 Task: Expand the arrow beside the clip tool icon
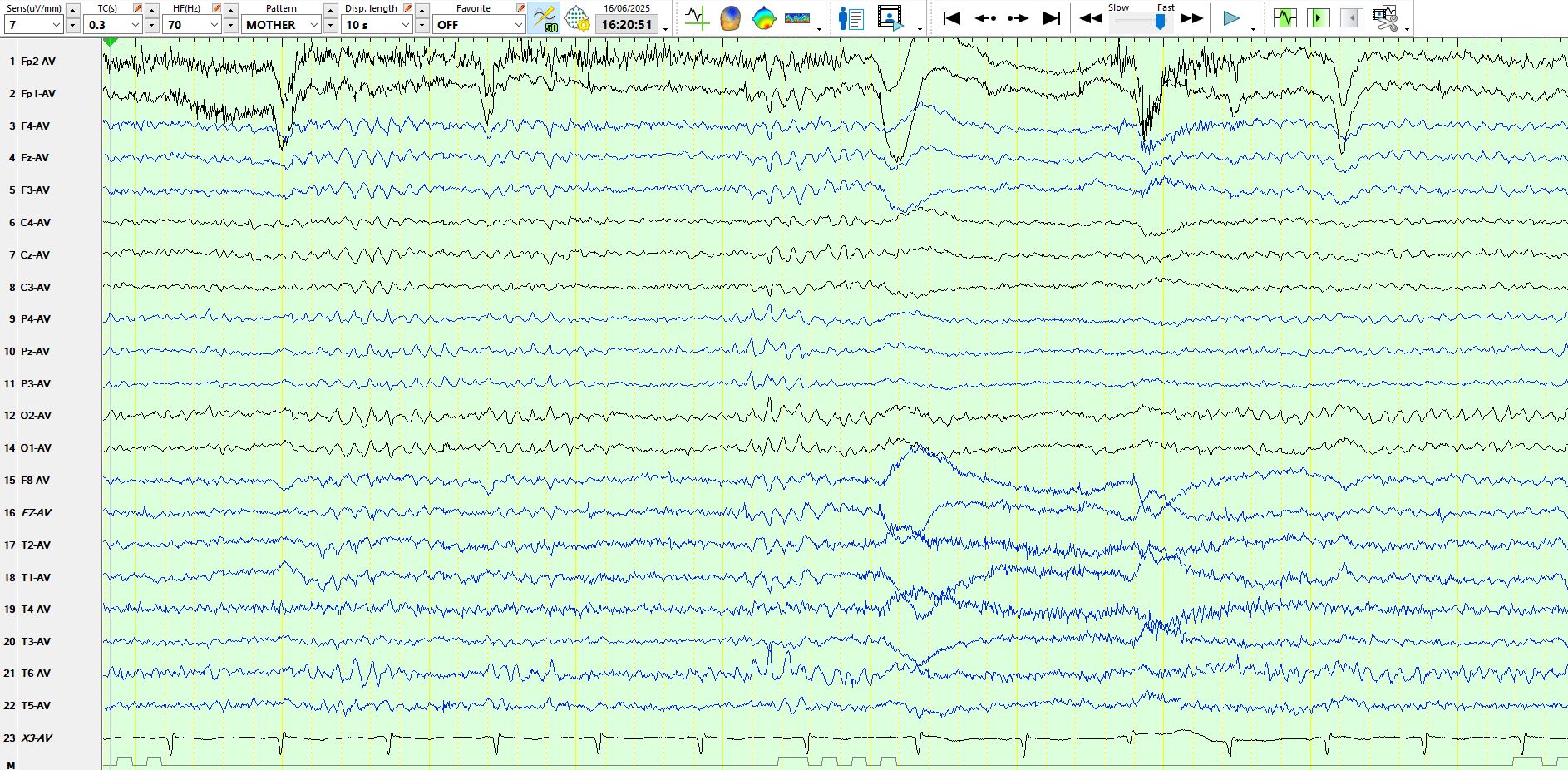(1407, 29)
